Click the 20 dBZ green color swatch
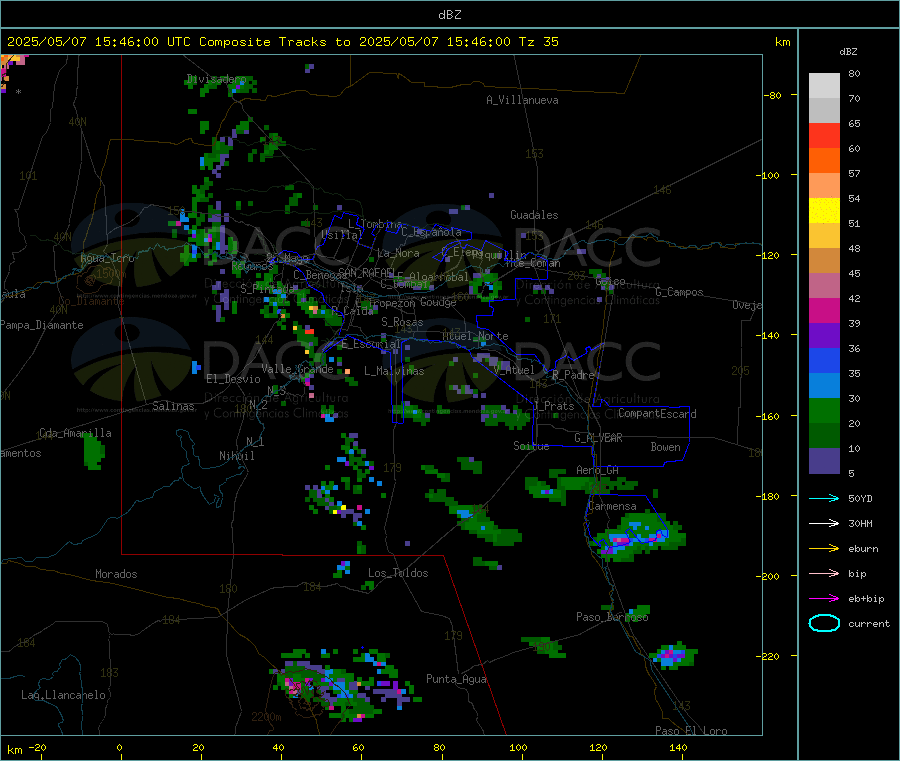This screenshot has height=761, width=900. 824,410
